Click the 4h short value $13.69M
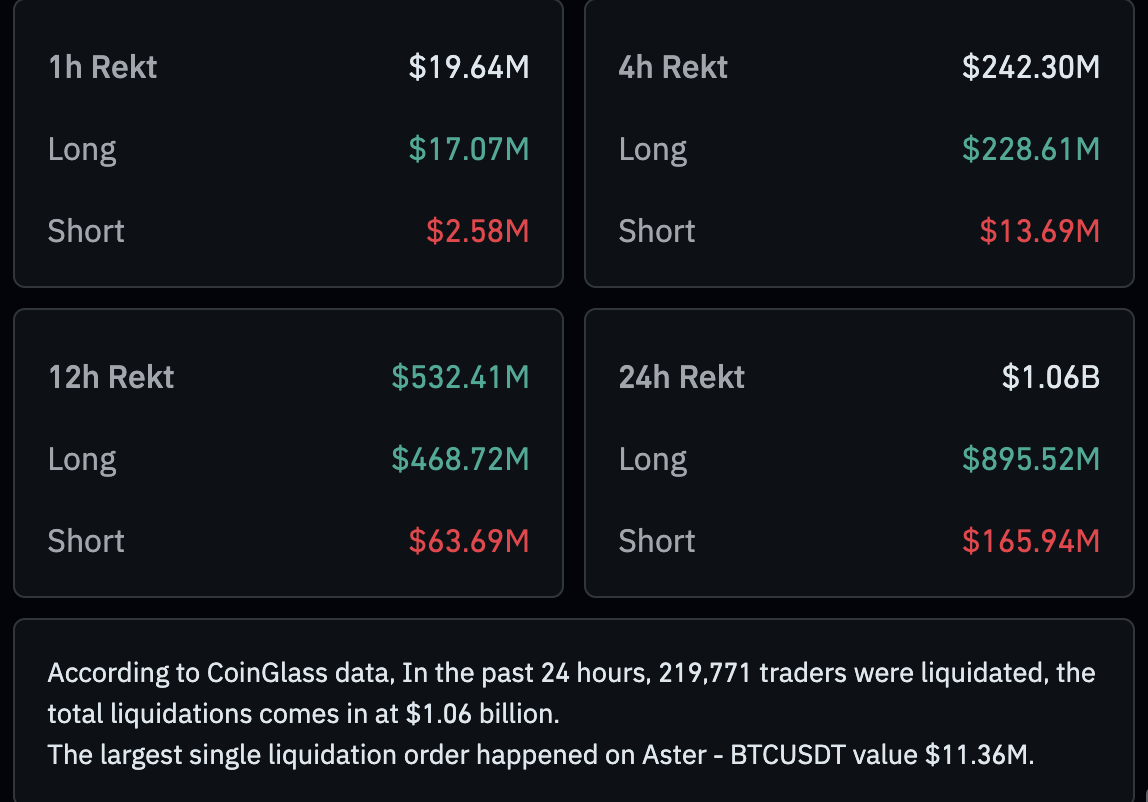Viewport: 1148px width, 802px height. [1039, 231]
